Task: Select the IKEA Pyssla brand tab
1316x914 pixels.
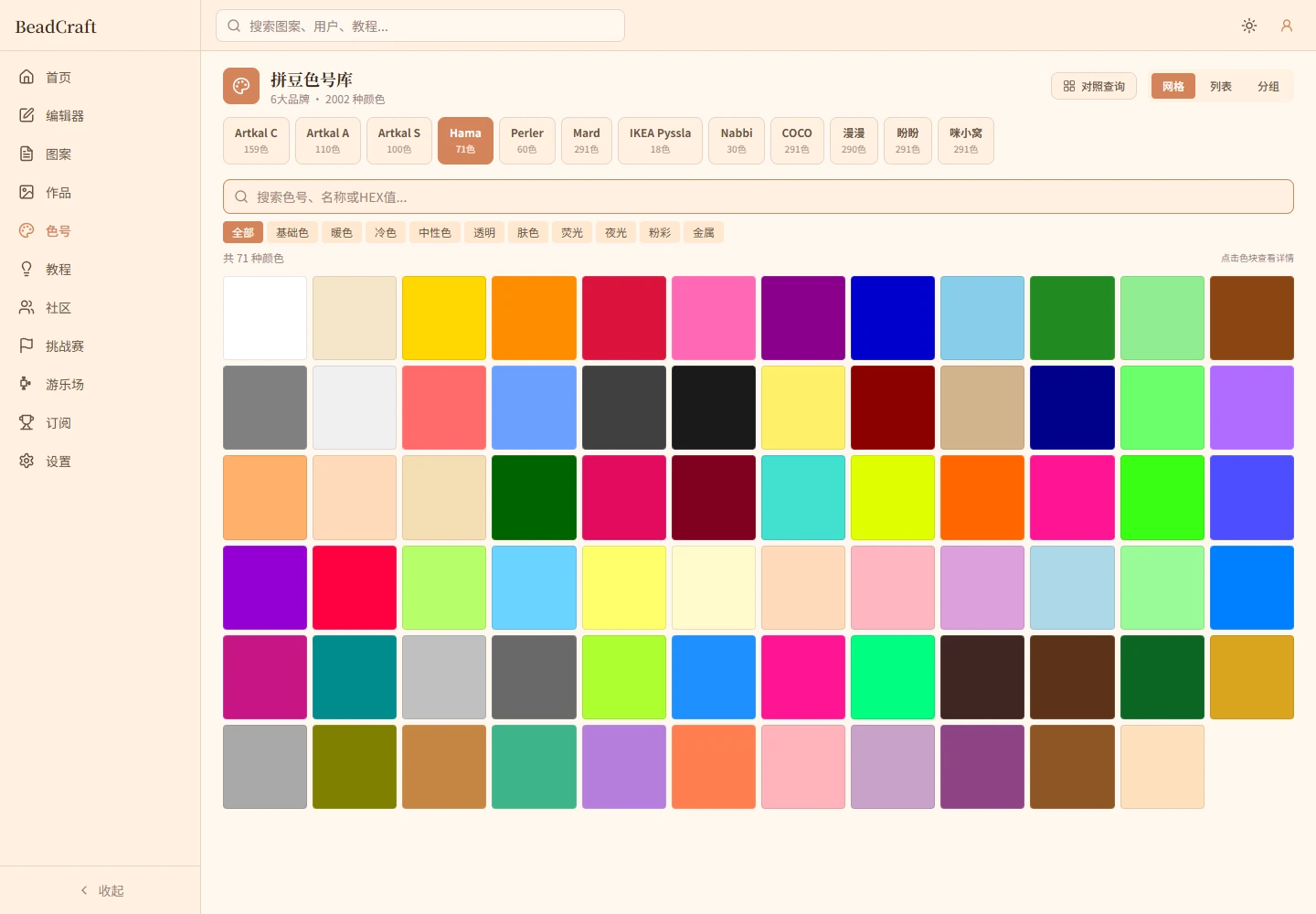Action: tap(660, 141)
